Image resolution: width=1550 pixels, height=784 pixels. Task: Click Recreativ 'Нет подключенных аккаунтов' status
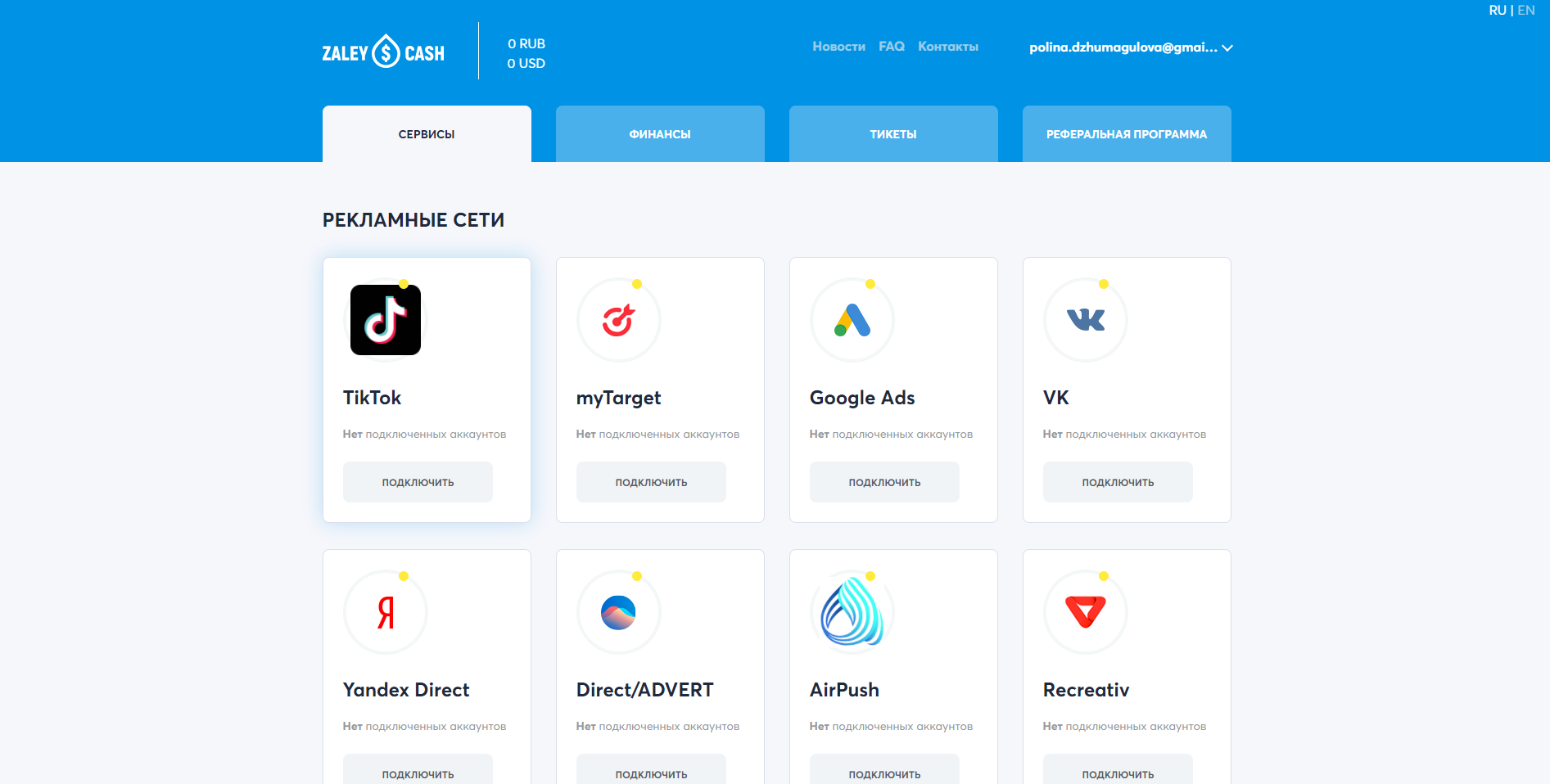pyautogui.click(x=1124, y=727)
